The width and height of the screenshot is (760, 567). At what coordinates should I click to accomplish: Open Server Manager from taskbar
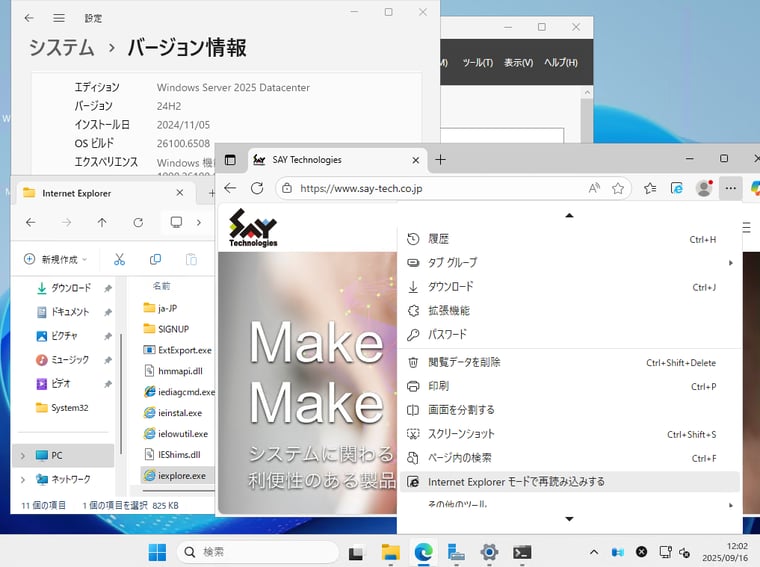456,552
